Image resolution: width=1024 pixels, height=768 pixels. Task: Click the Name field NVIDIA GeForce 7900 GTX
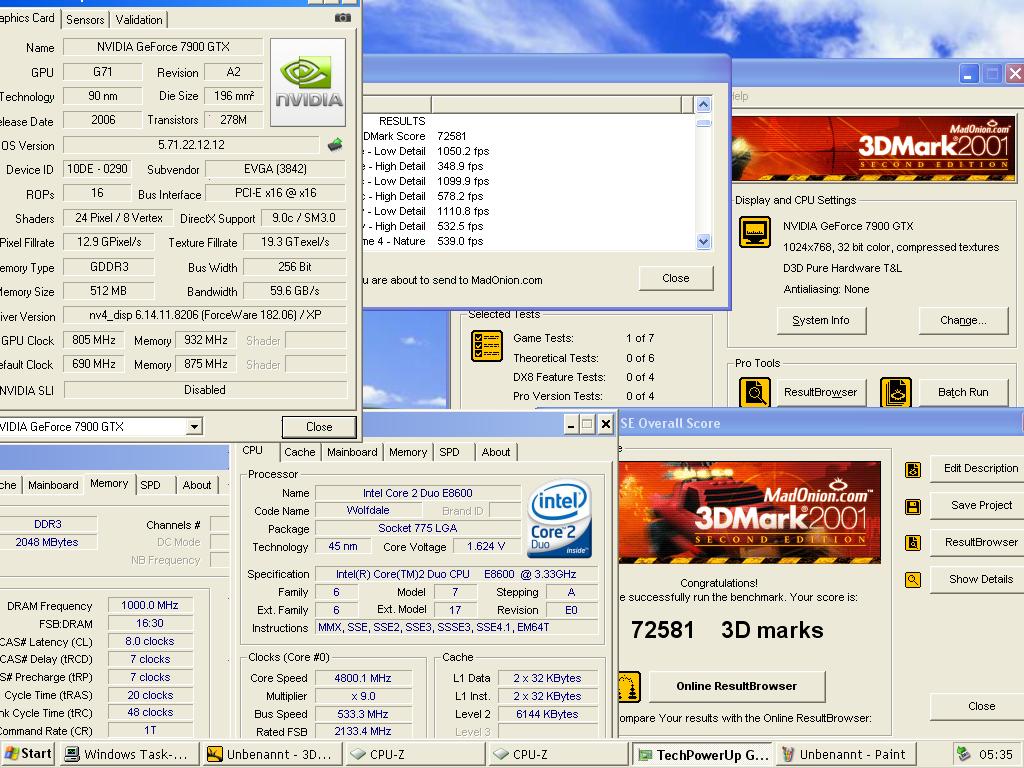tap(163, 47)
